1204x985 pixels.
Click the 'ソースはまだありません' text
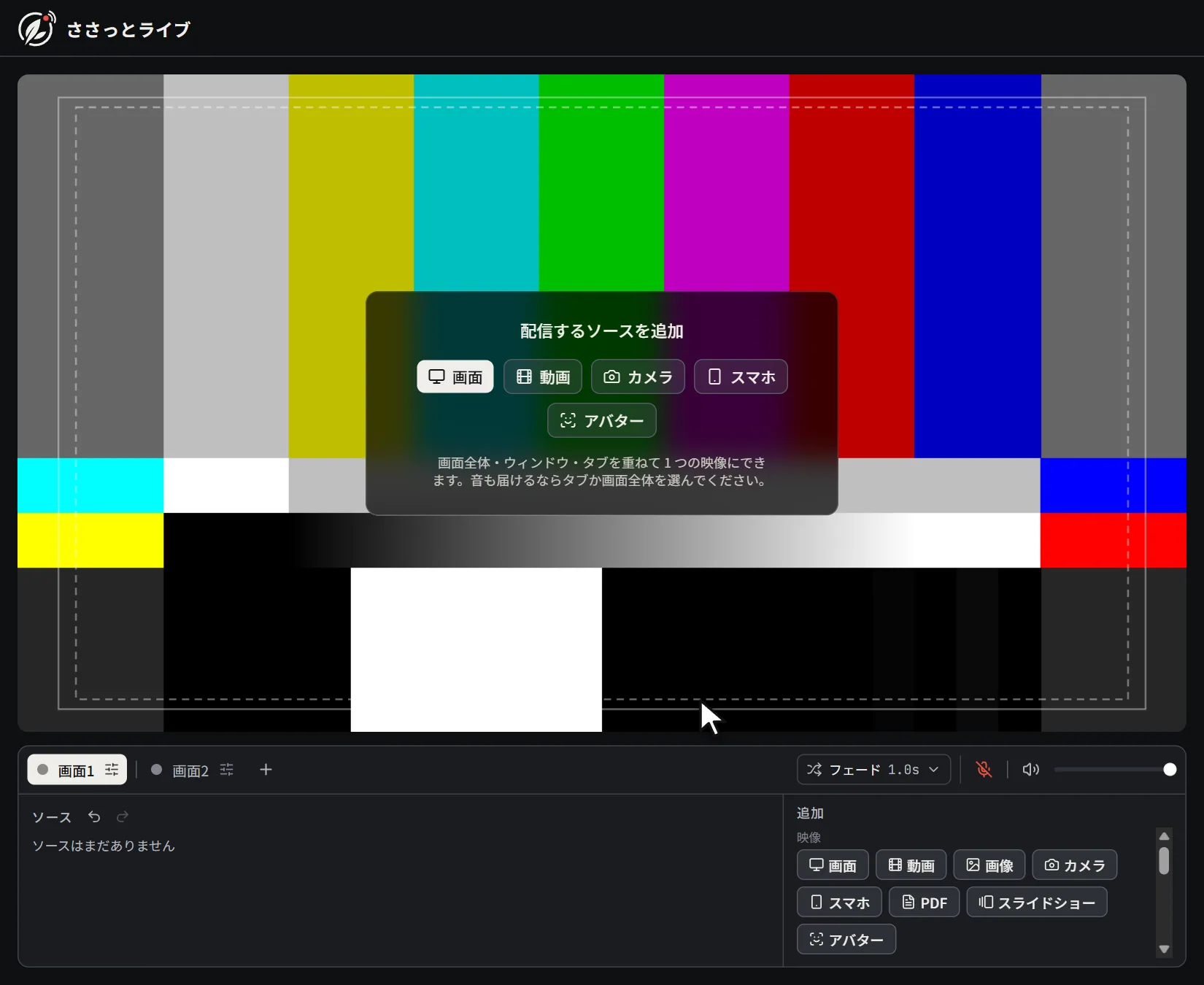point(104,846)
